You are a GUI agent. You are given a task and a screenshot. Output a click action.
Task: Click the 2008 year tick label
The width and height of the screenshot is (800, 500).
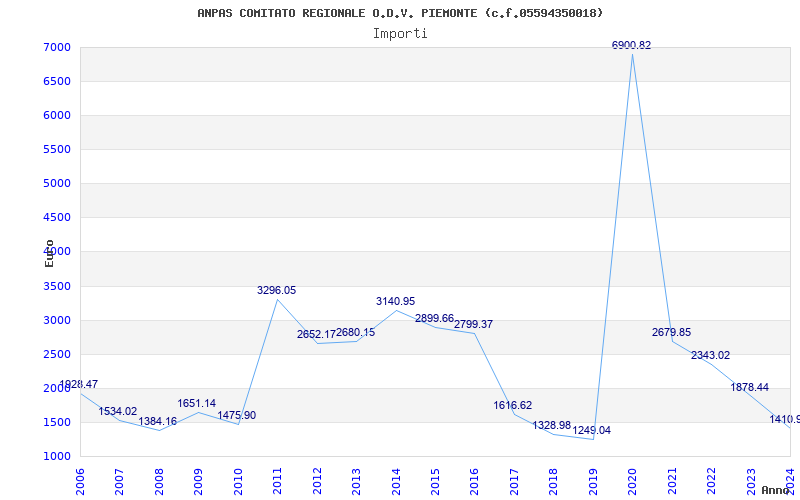159,482
